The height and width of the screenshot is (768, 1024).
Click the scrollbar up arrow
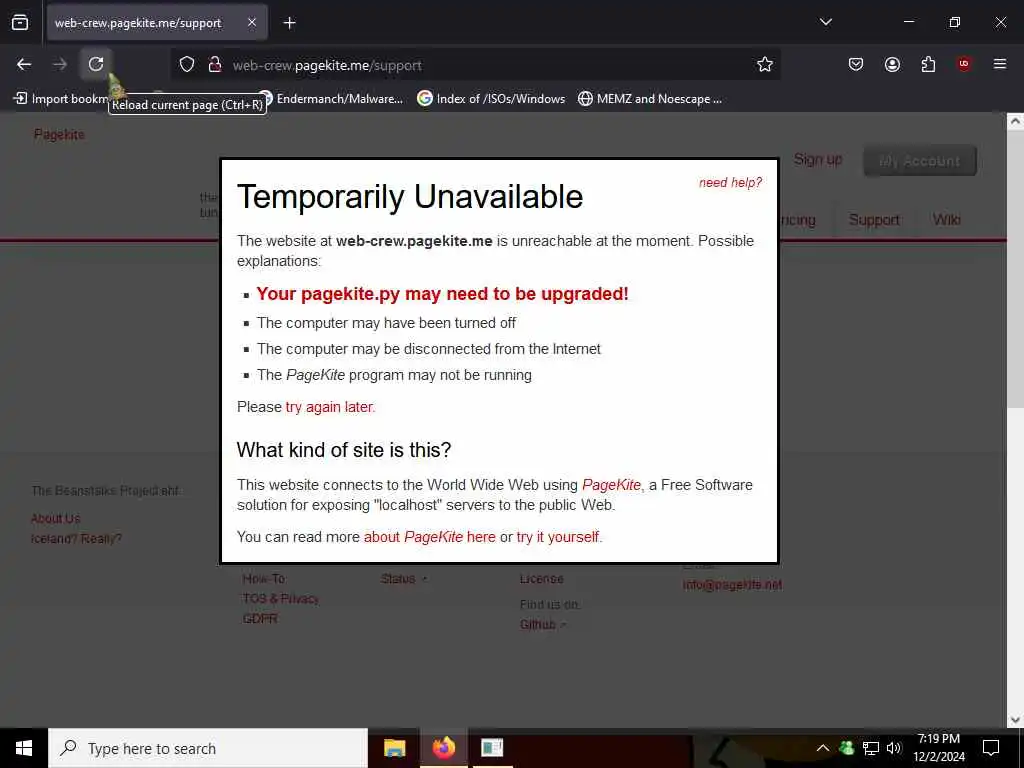[x=1015, y=121]
